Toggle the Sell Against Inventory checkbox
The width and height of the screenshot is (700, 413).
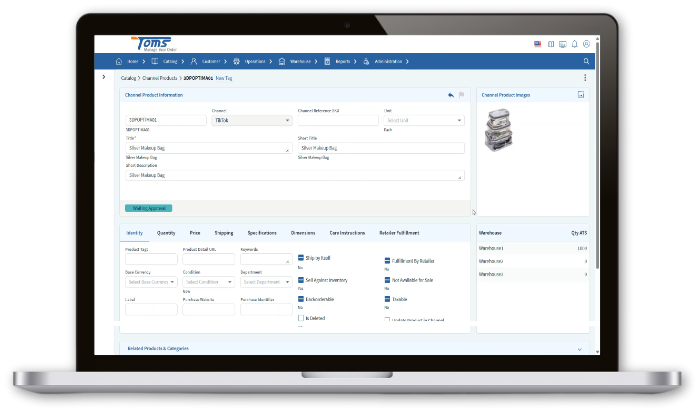pos(301,279)
